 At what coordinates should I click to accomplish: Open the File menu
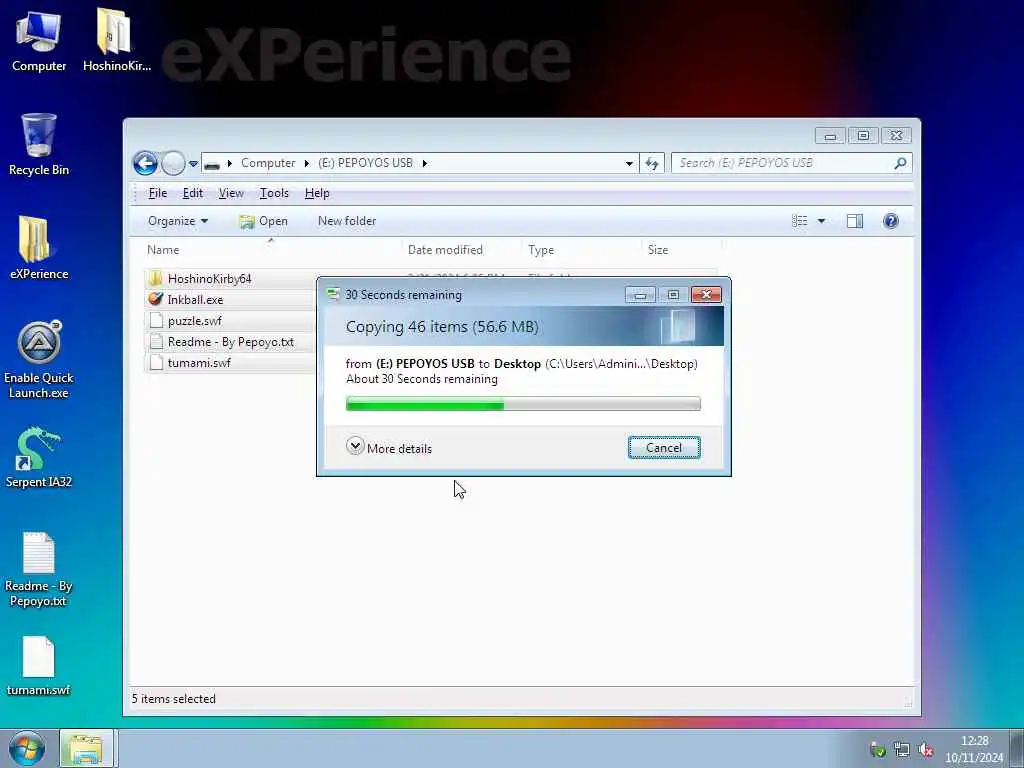pos(157,193)
